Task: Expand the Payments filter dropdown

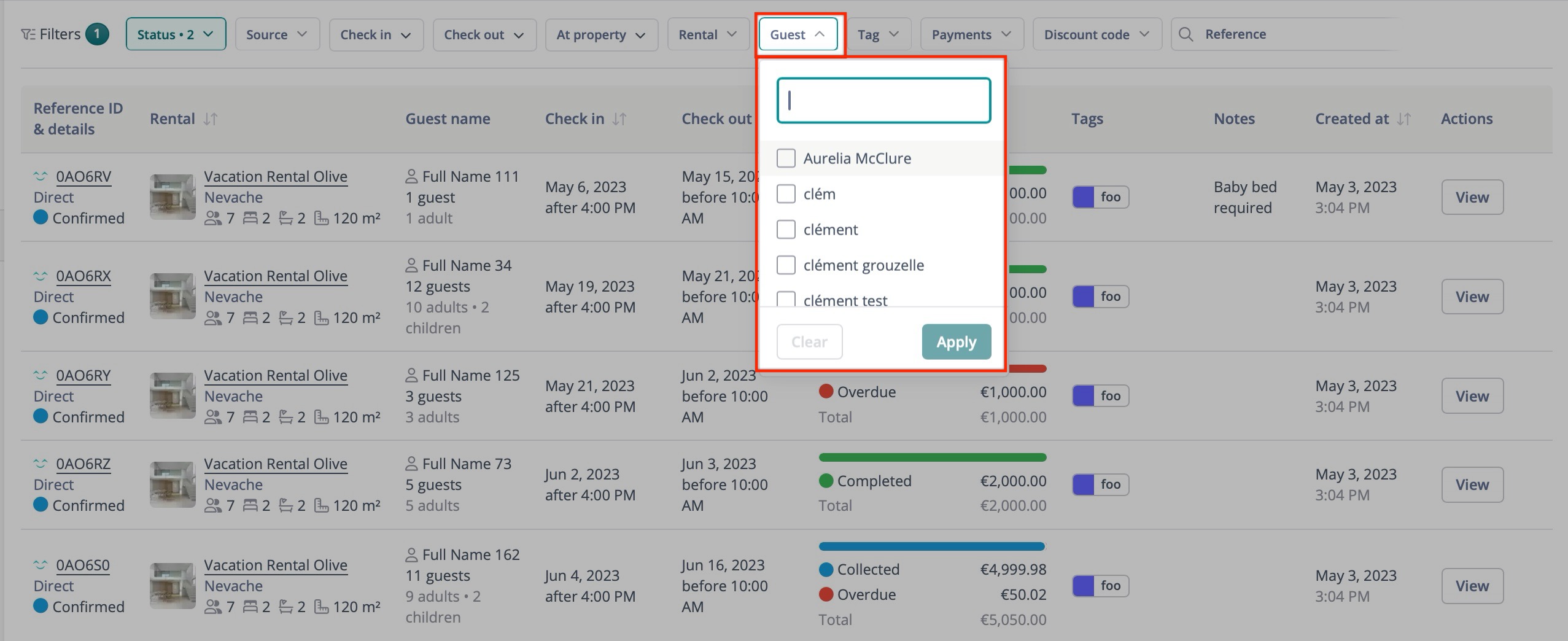Action: pyautogui.click(x=971, y=34)
